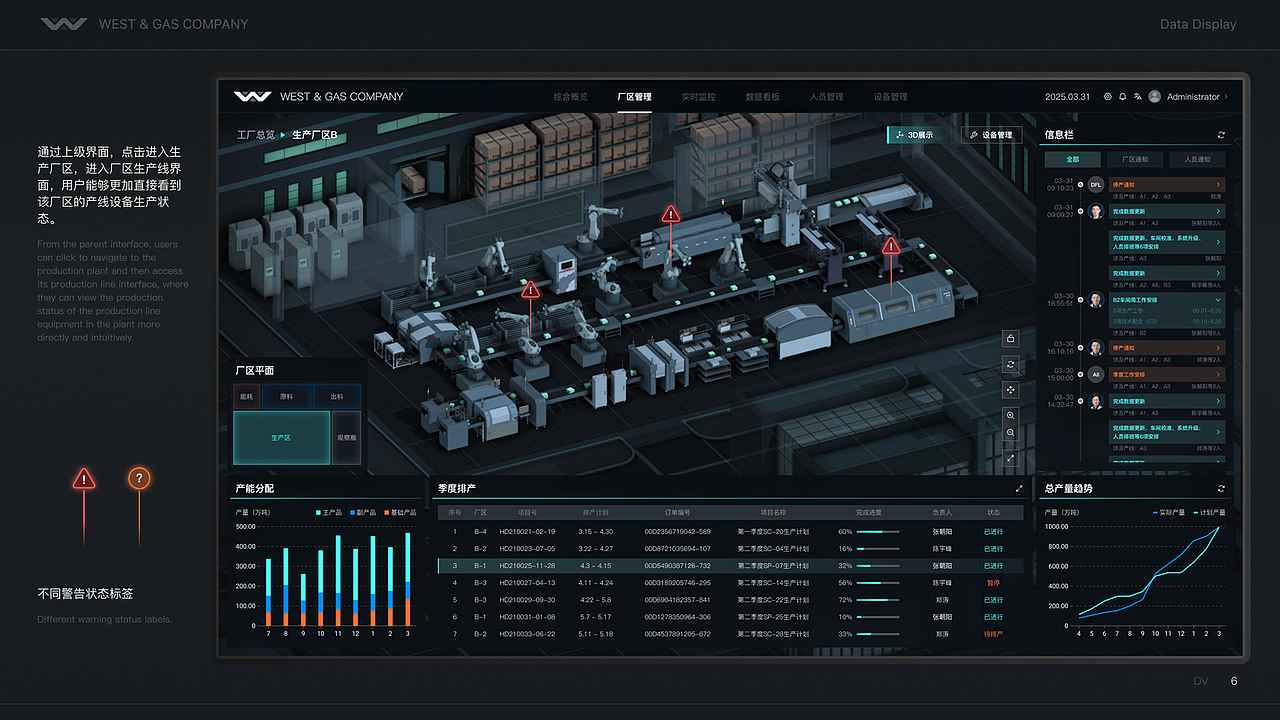Switch to the 综合概览 nav tab
The width and height of the screenshot is (1280, 720).
[571, 97]
